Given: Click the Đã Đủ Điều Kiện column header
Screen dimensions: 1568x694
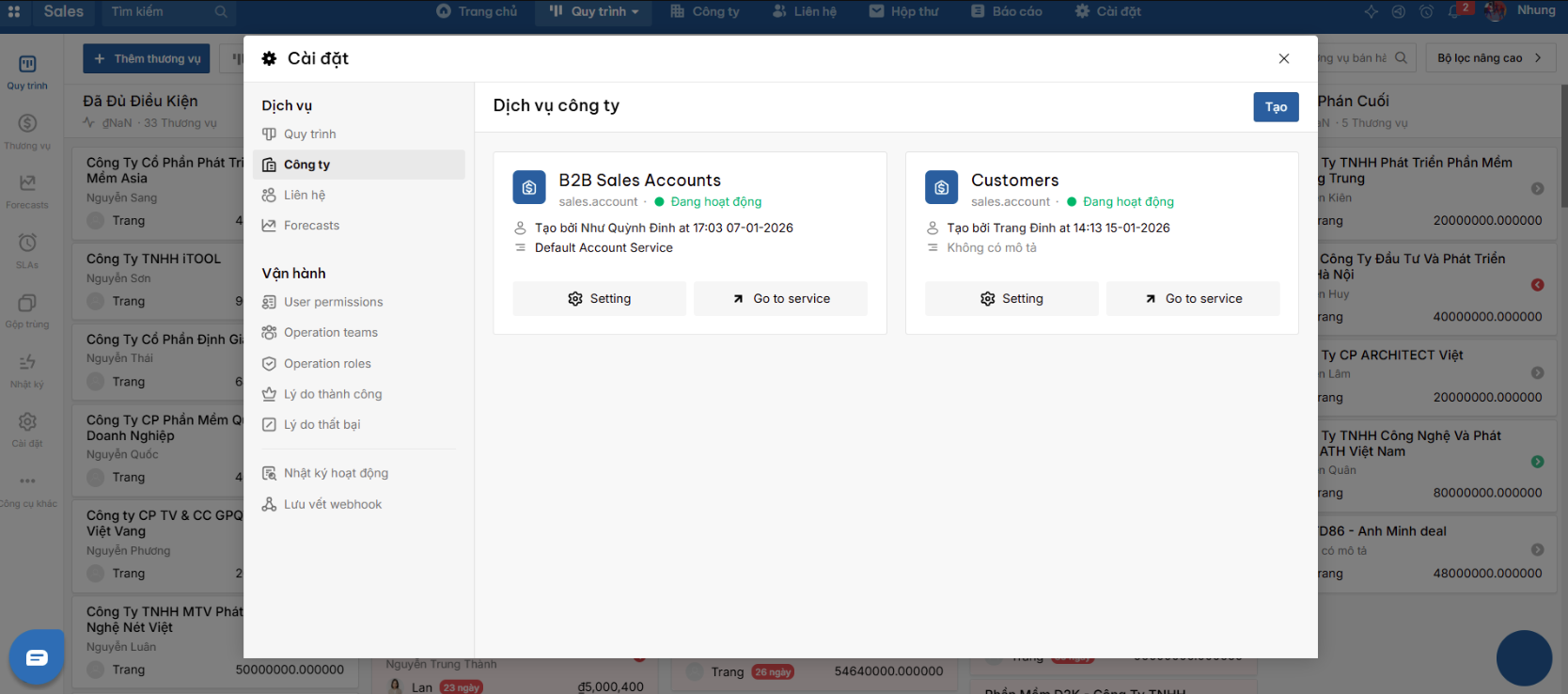Looking at the screenshot, I should coord(140,102).
